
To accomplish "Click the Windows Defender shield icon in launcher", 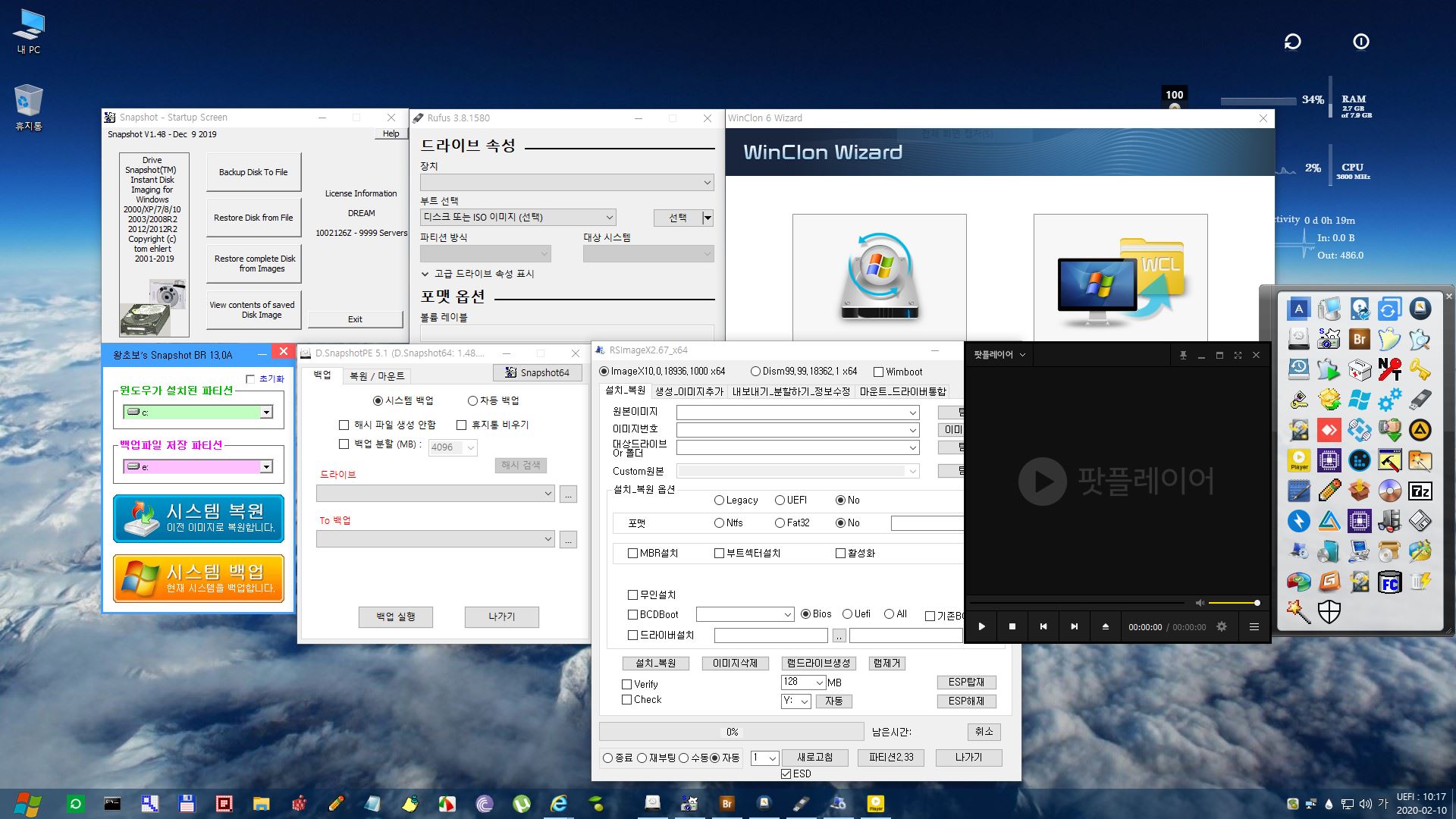I will (x=1329, y=612).
